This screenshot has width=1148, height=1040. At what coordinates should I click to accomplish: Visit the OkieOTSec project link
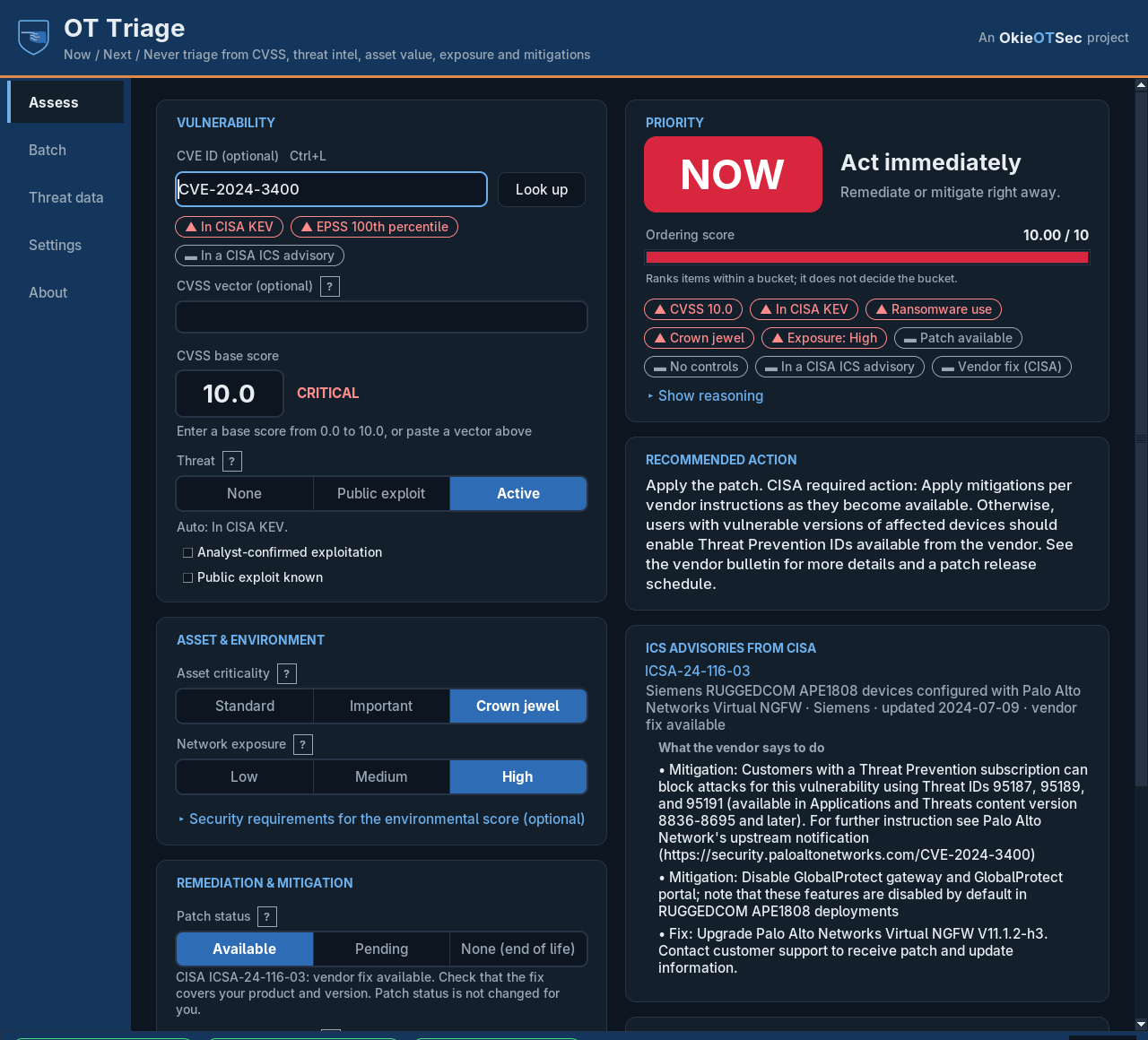[1040, 38]
